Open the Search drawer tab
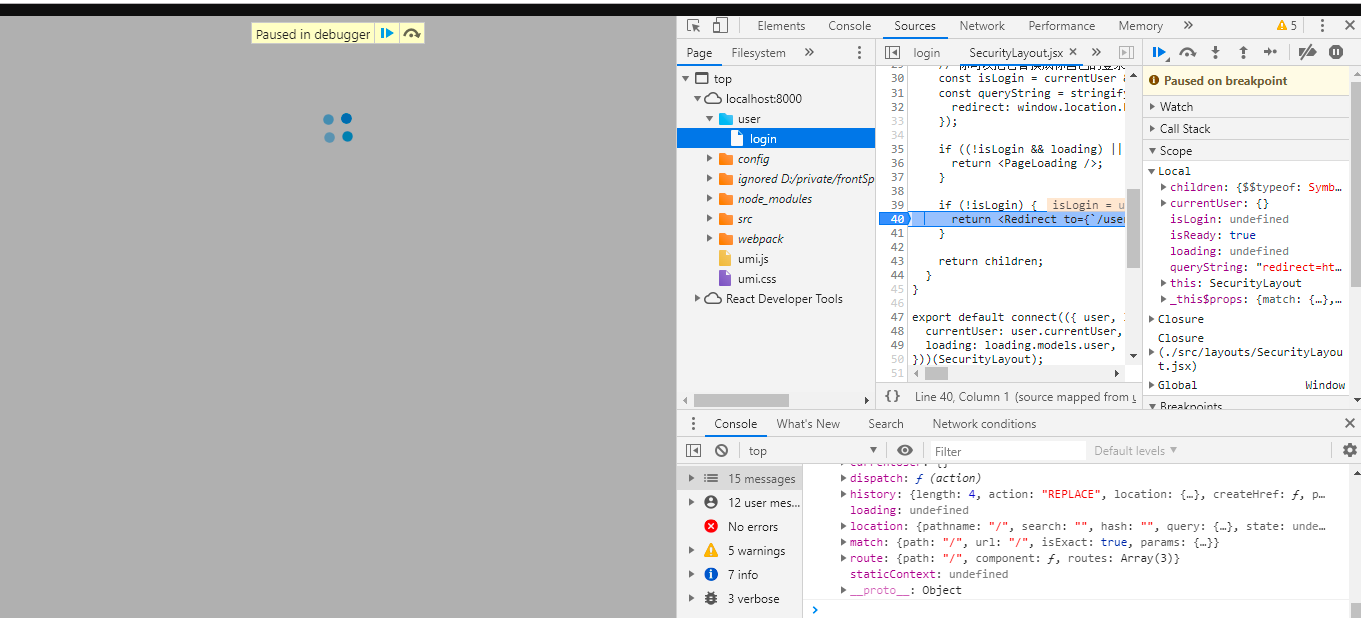The width and height of the screenshot is (1361, 618). [x=885, y=424]
